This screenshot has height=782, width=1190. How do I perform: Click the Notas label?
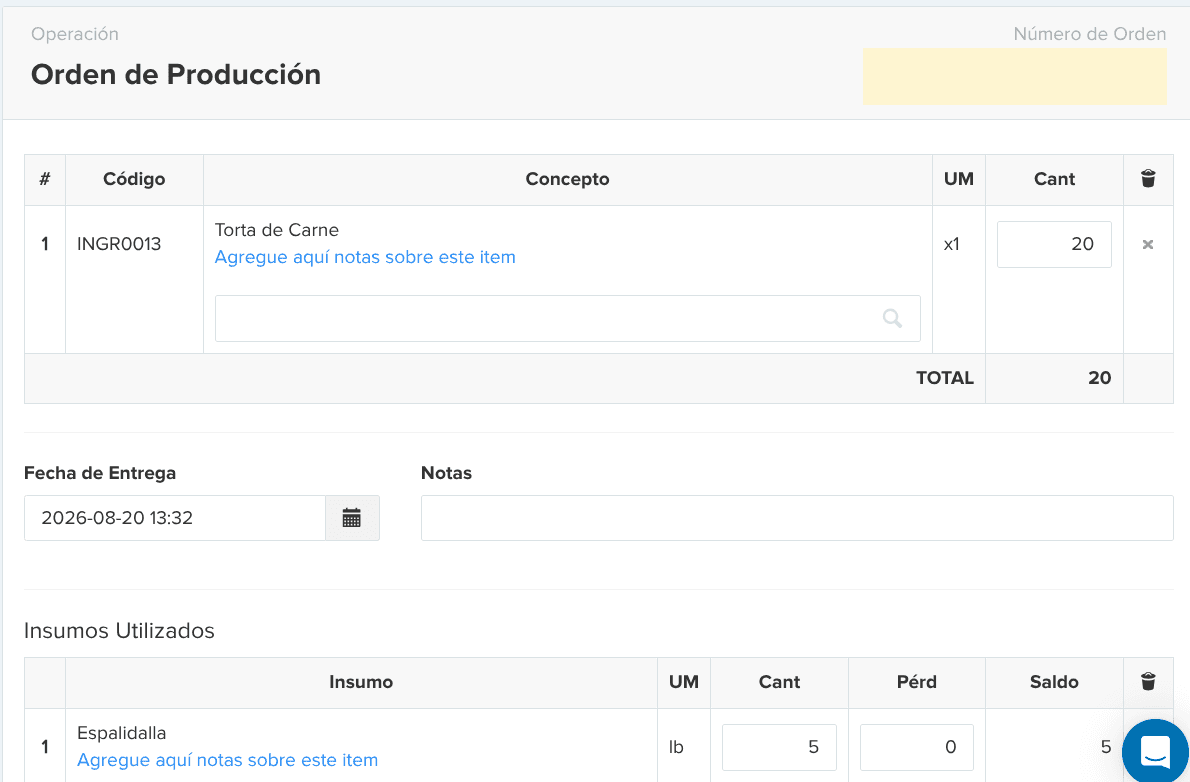click(x=446, y=473)
